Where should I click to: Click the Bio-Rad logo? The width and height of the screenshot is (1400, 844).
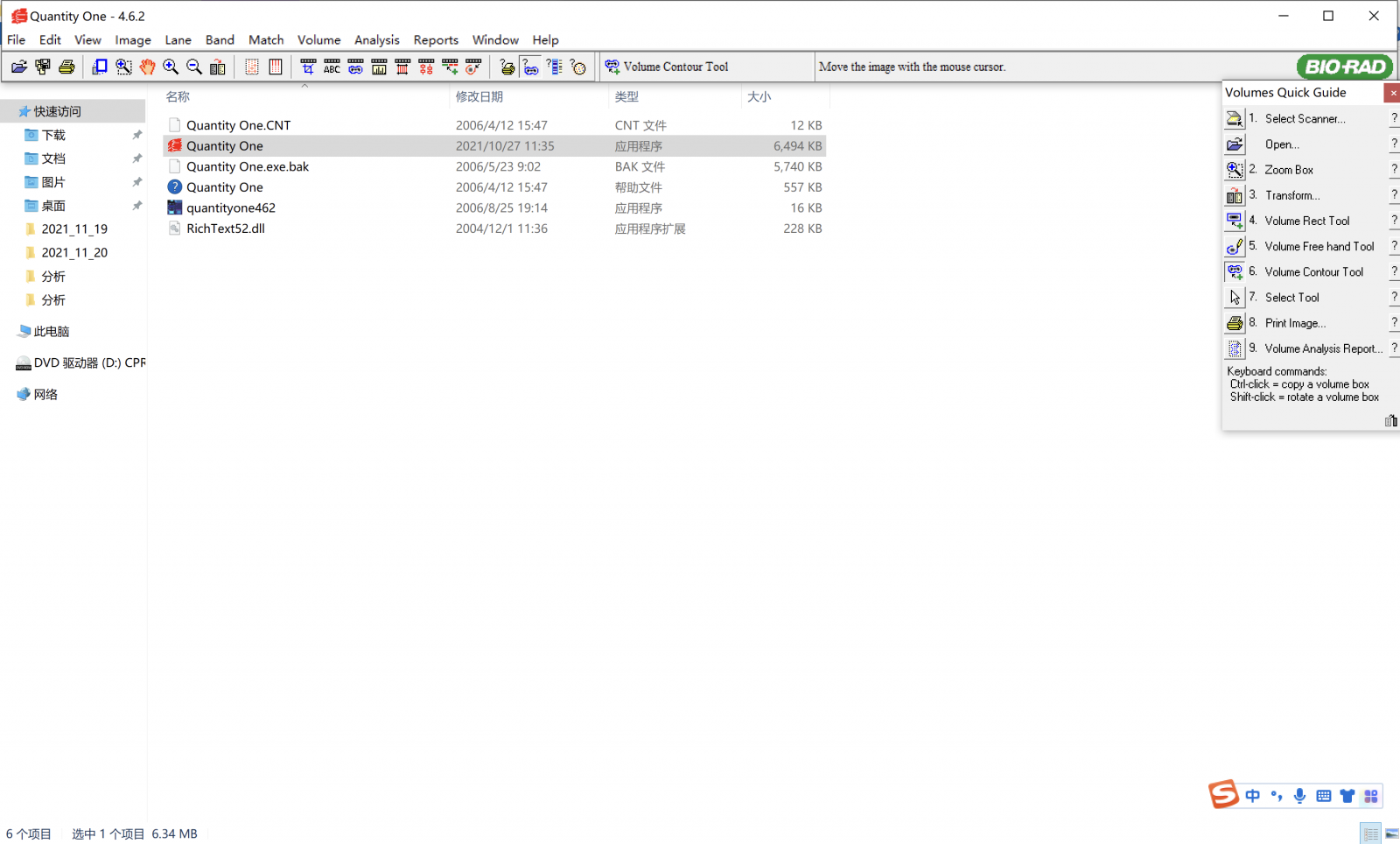point(1344,67)
